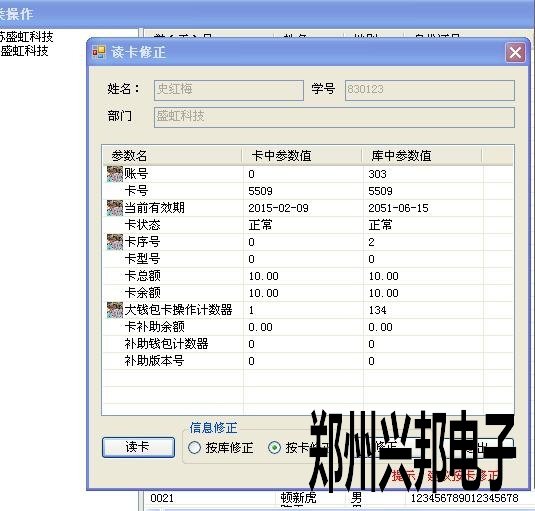Select the 补助版本号 parameter row

point(308,361)
